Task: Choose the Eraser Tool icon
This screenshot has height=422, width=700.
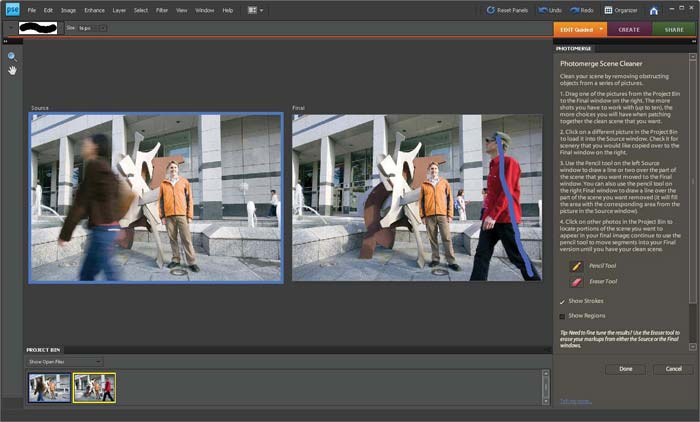Action: [x=576, y=282]
